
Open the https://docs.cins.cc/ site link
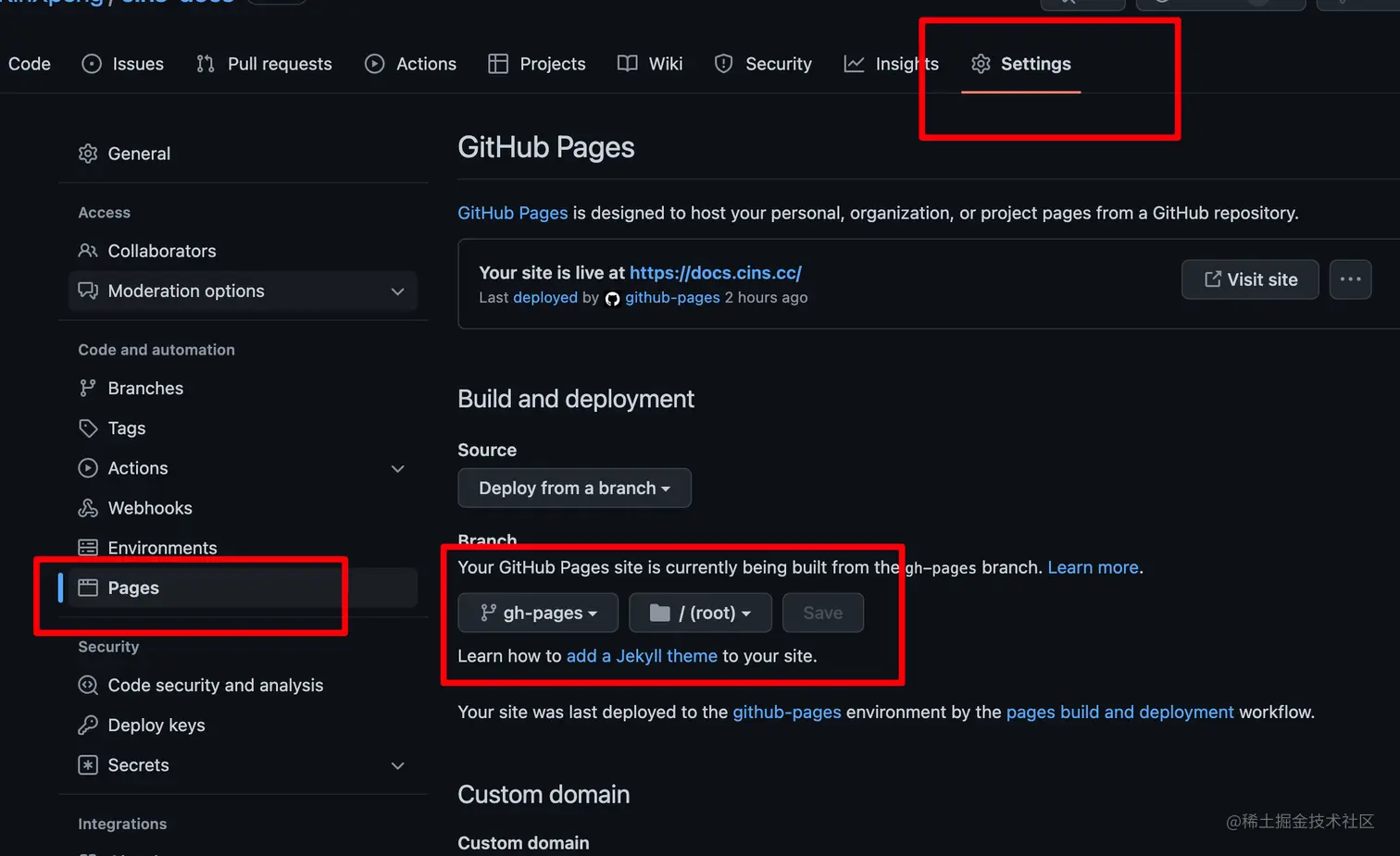coord(715,273)
